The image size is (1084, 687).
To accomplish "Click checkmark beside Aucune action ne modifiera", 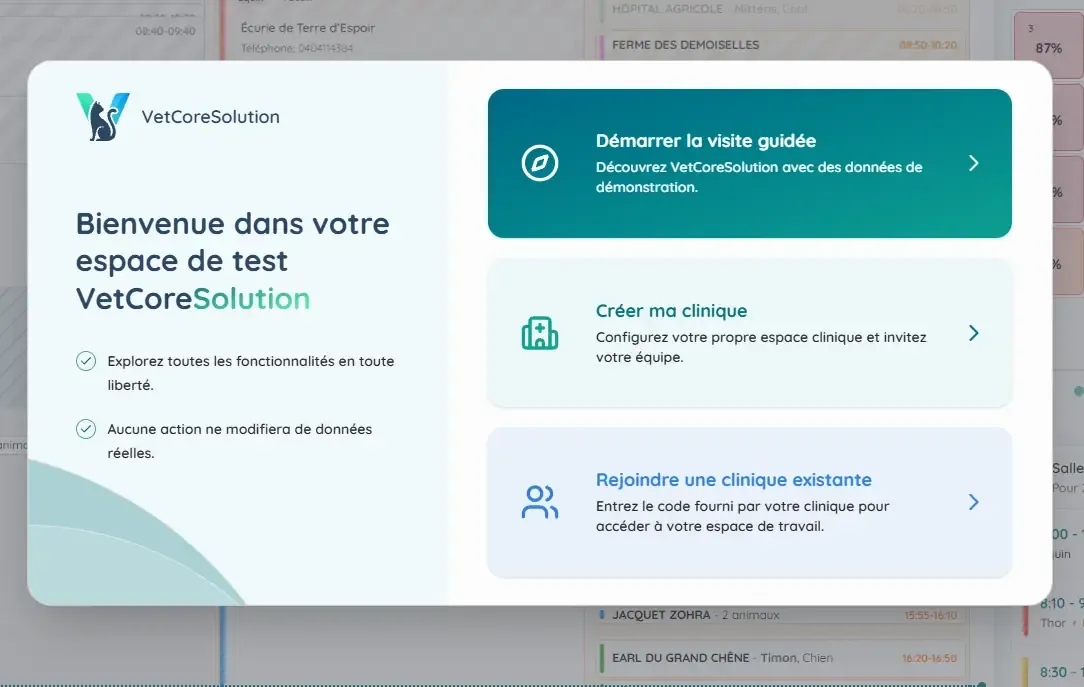I will (86, 429).
